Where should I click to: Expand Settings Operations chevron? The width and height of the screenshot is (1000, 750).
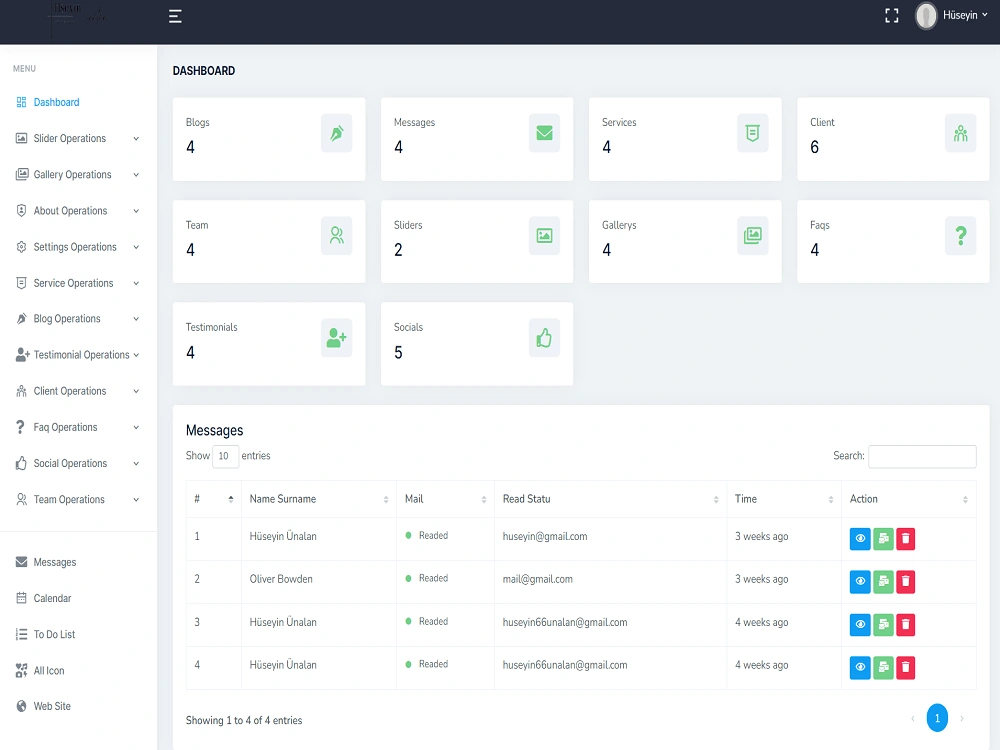136,247
